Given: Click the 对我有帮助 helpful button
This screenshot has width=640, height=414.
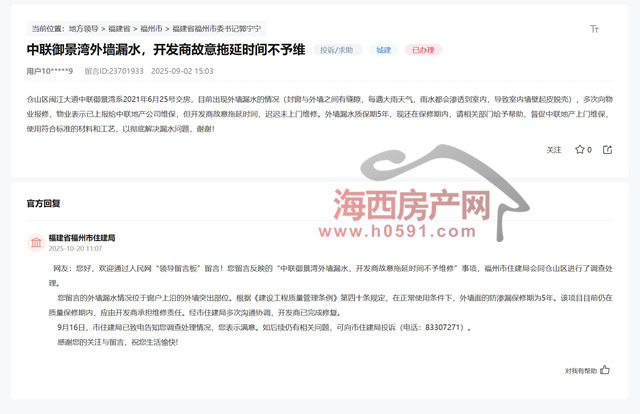Looking at the screenshot, I should pos(580,370).
